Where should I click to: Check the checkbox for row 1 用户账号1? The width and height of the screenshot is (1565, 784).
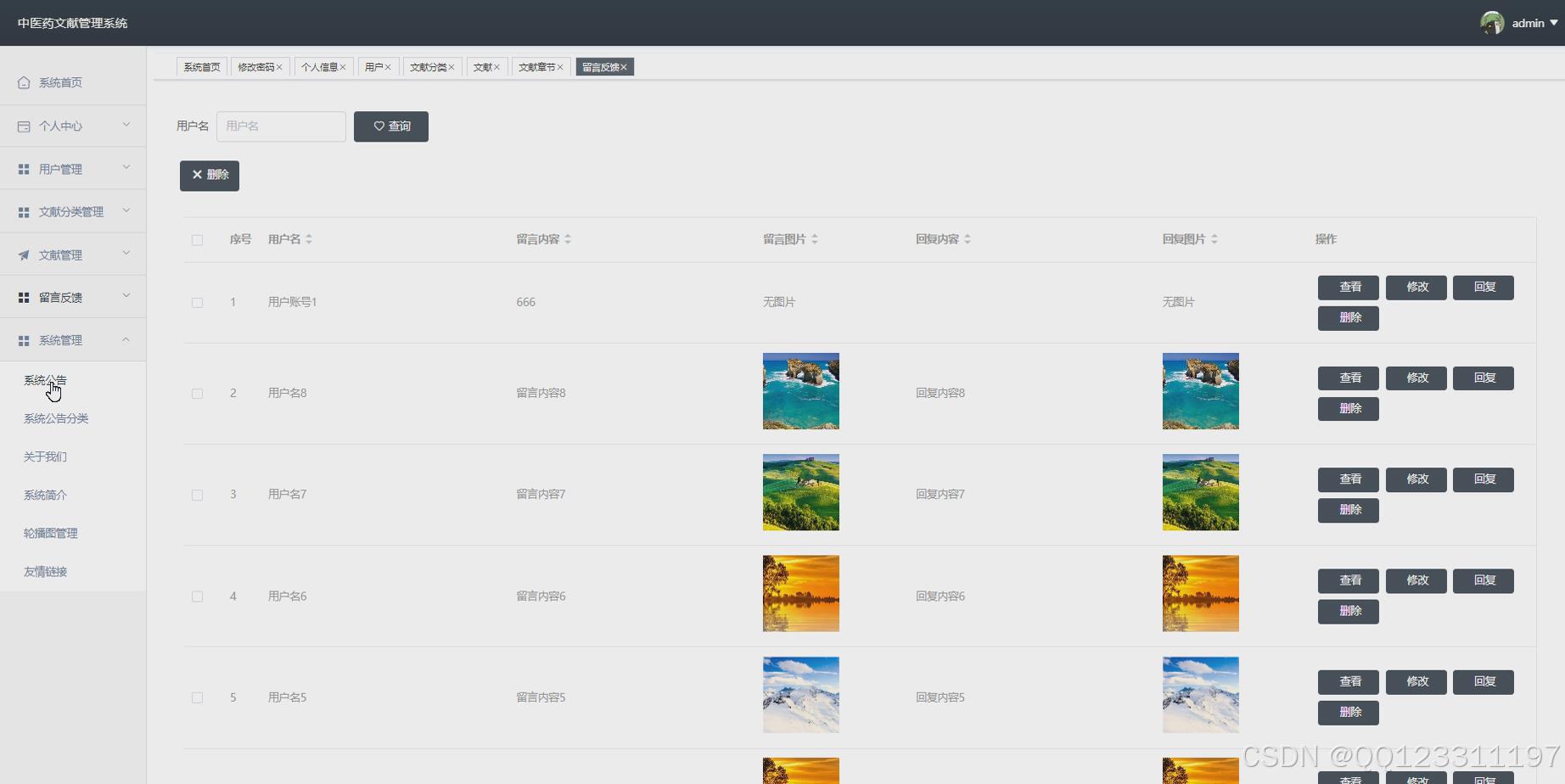click(x=197, y=303)
